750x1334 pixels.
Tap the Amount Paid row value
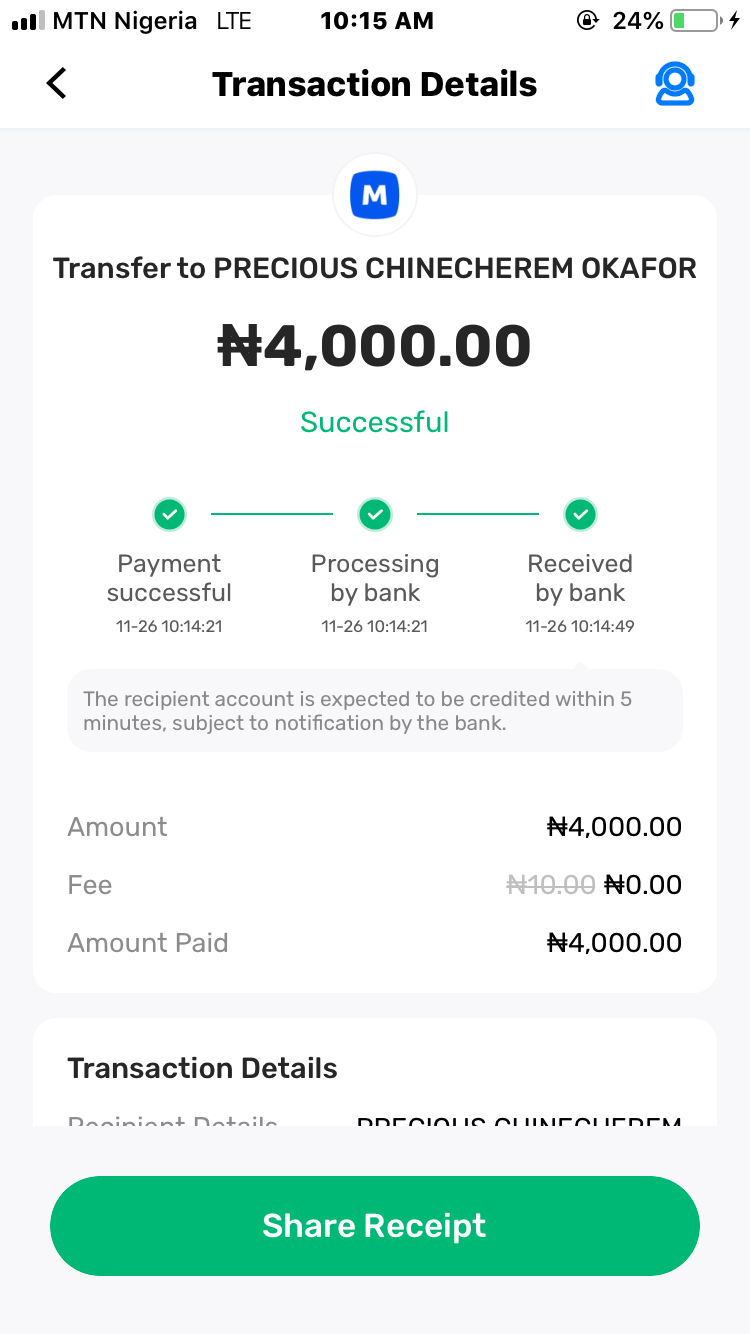click(x=614, y=943)
